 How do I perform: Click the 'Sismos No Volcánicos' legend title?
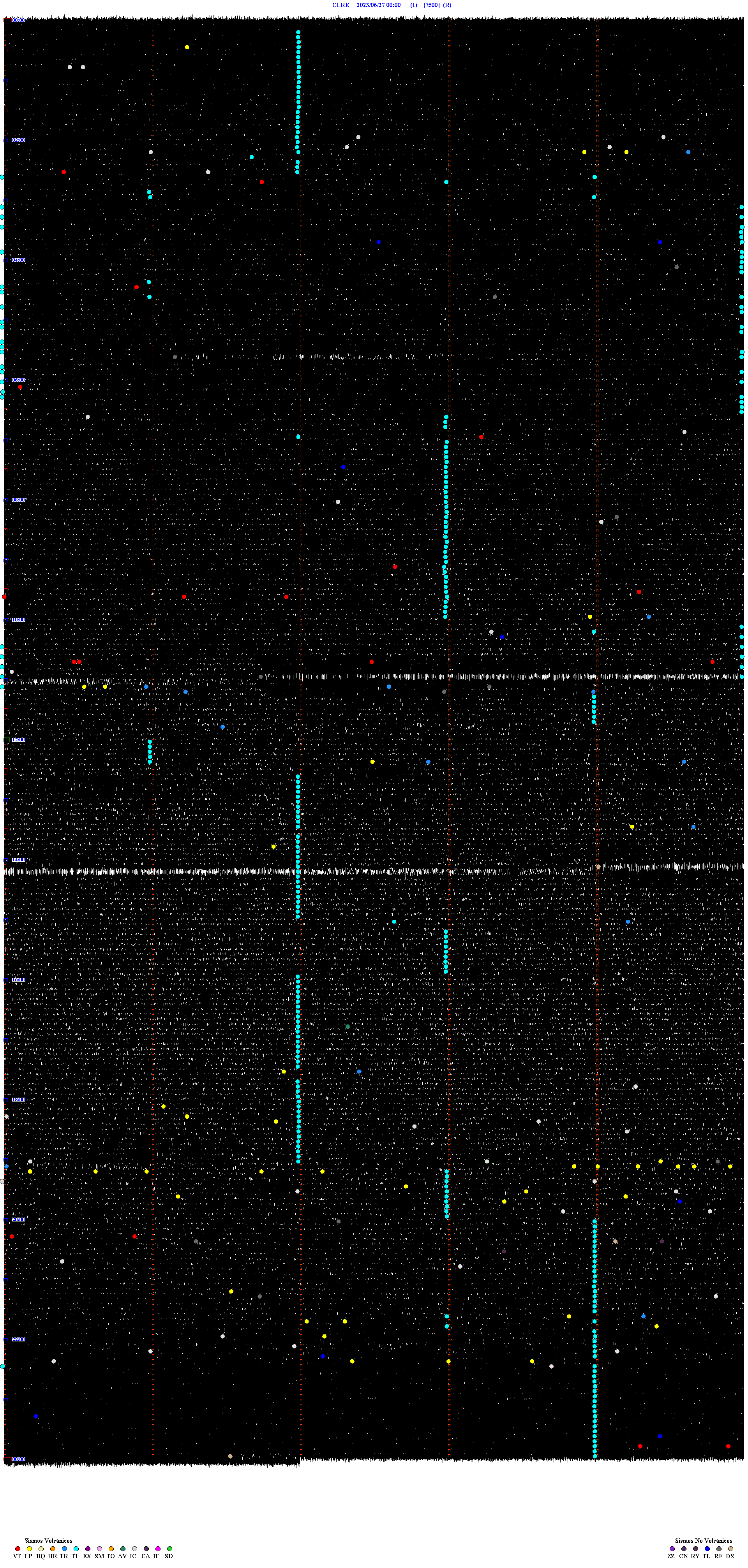coord(704,1541)
